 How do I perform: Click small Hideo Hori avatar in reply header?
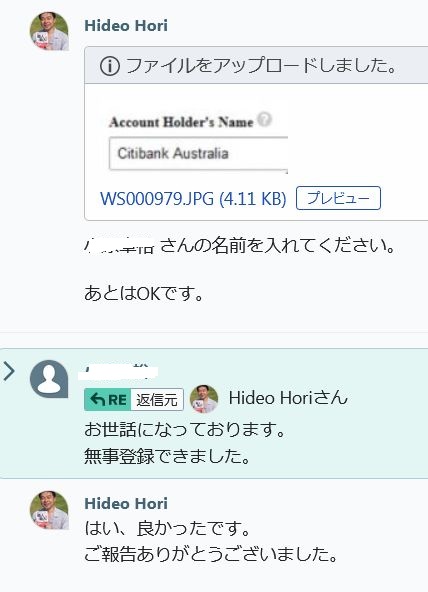[x=204, y=399]
